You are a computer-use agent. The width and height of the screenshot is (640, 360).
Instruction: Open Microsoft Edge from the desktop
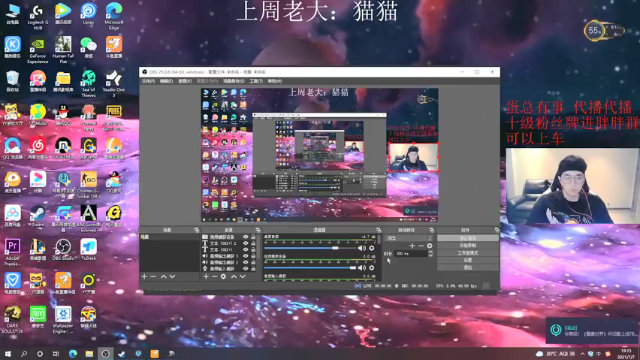(x=114, y=16)
